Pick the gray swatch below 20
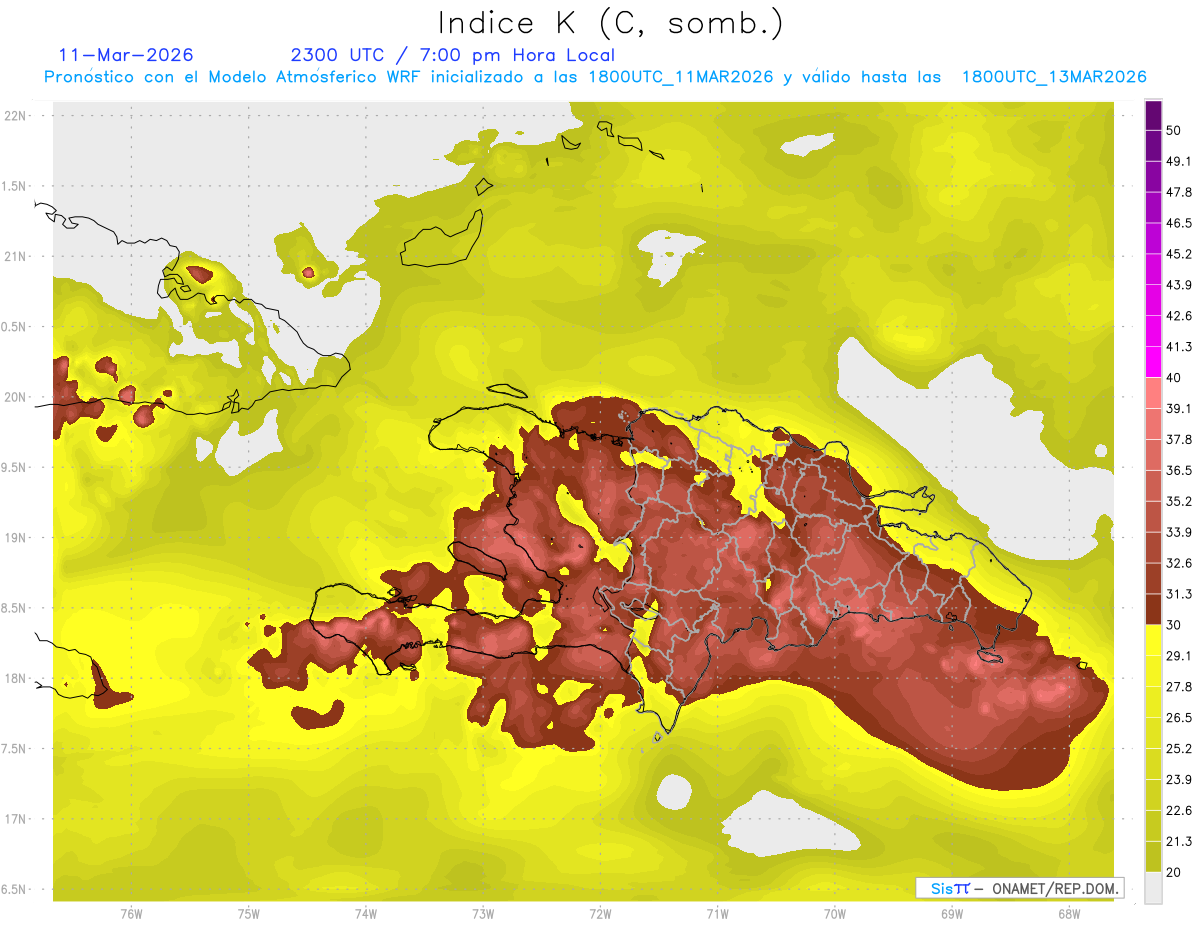Image resolution: width=1200 pixels, height=927 pixels. pyautogui.click(x=1153, y=888)
